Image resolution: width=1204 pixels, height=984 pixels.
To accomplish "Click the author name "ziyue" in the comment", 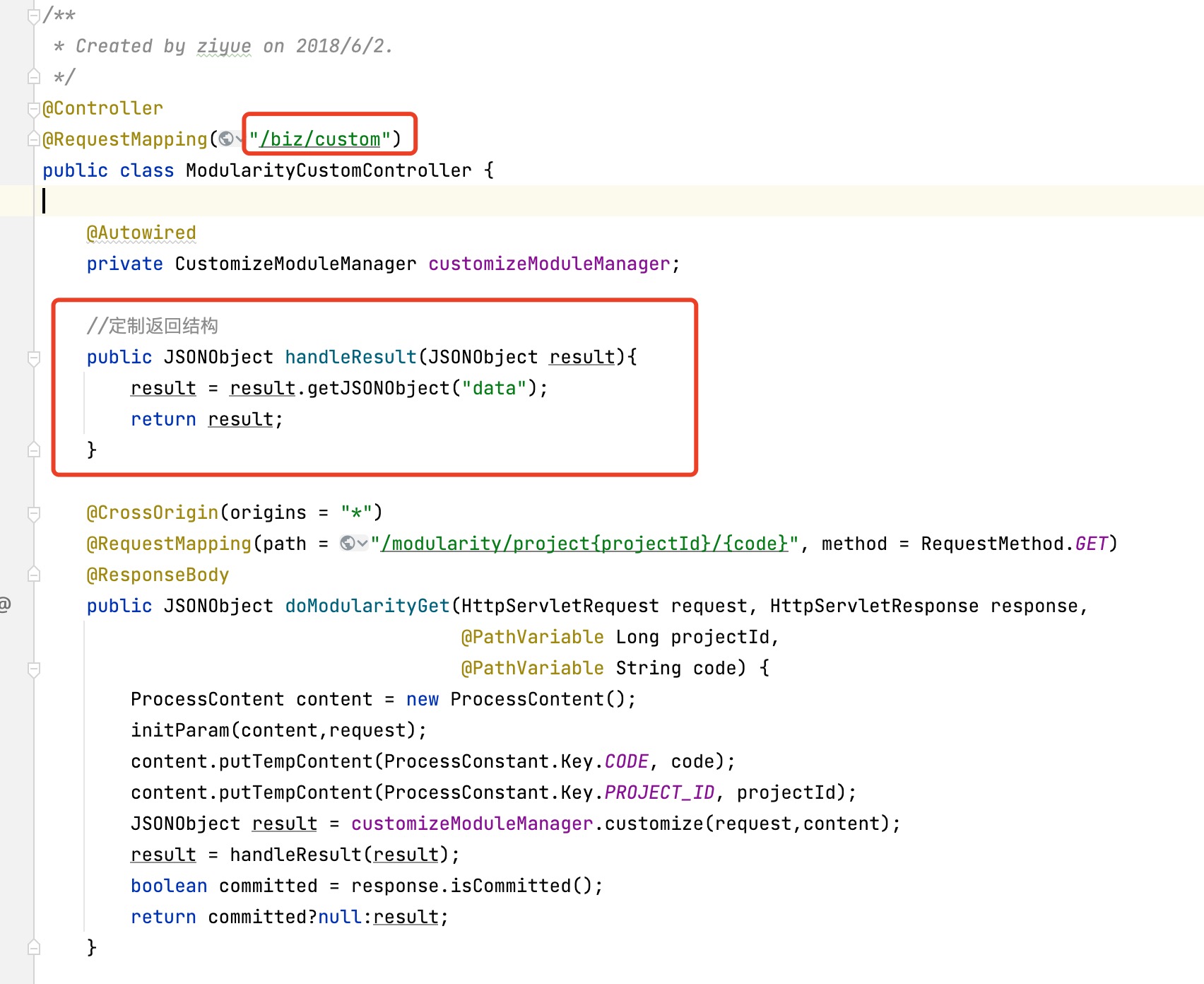I will (x=224, y=46).
